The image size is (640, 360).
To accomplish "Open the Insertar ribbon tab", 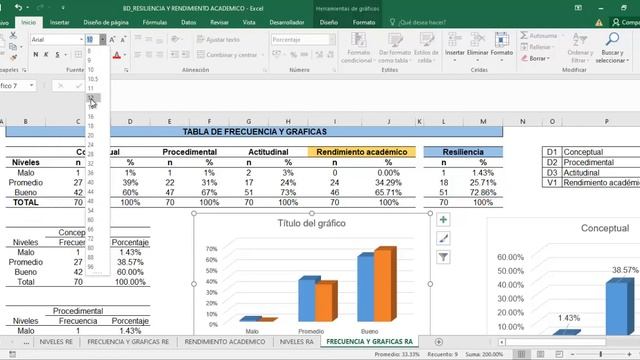I will pyautogui.click(x=60, y=22).
